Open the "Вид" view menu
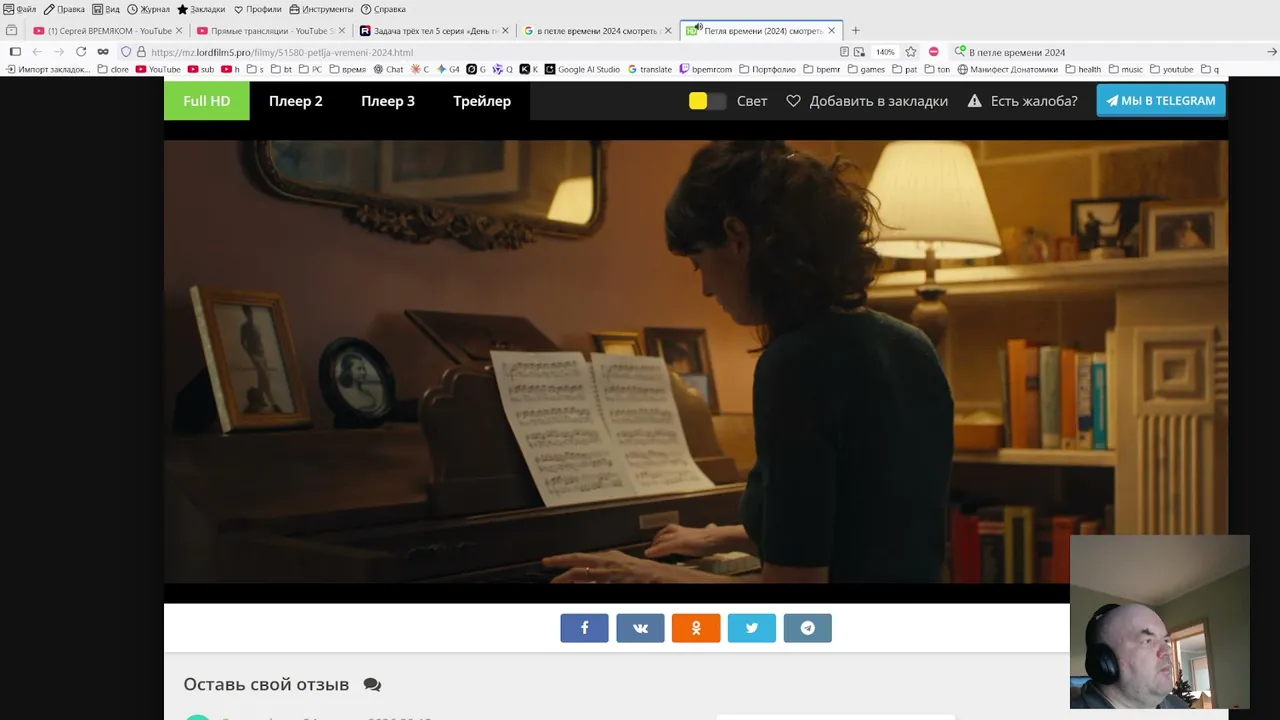This screenshot has height=720, width=1280. pos(106,9)
